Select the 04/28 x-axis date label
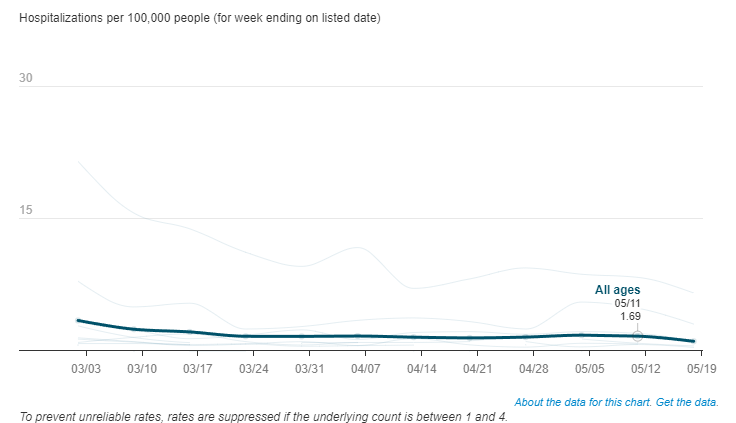 point(534,369)
